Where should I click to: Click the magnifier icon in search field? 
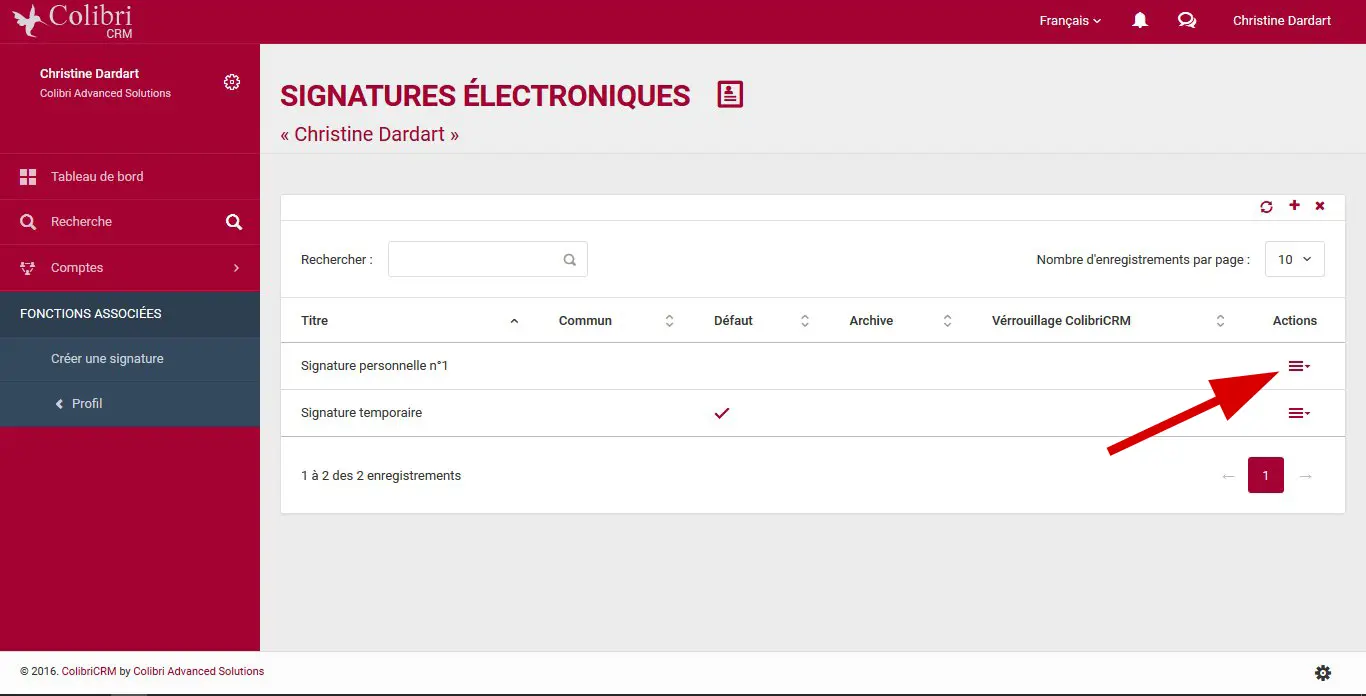point(569,260)
